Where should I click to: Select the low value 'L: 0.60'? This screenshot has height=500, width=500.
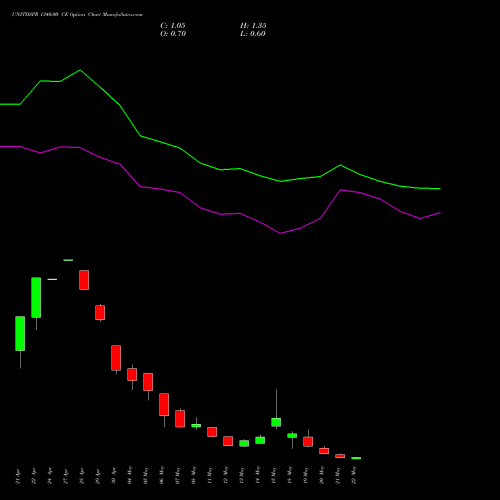(253, 34)
